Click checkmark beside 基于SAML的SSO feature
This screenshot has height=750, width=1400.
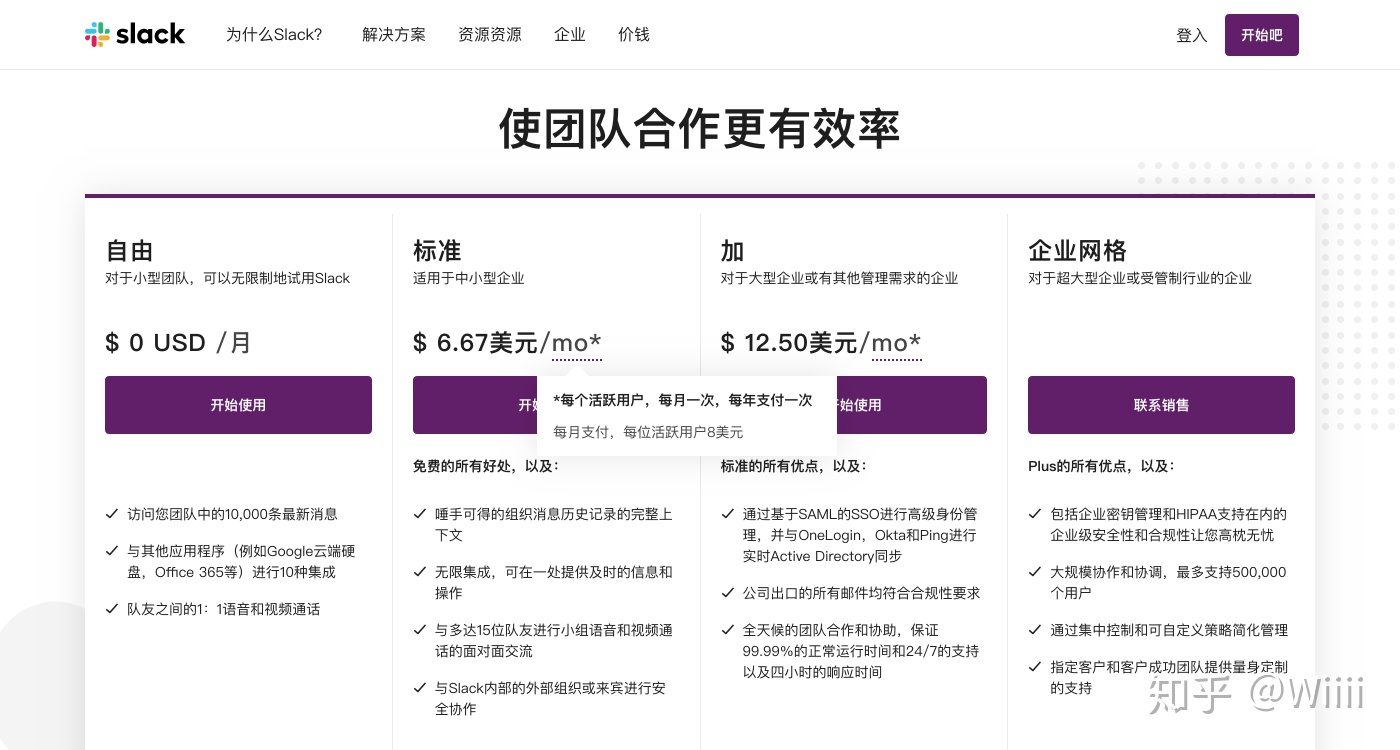tap(727, 514)
